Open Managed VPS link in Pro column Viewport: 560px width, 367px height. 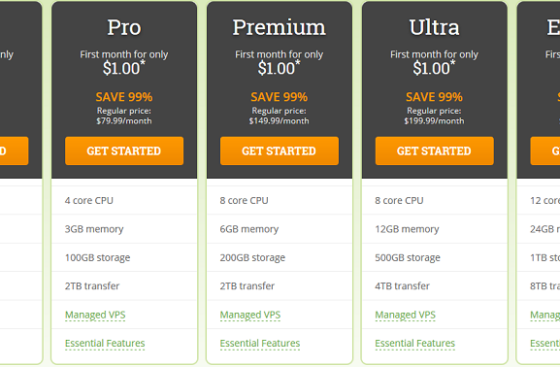click(x=95, y=315)
